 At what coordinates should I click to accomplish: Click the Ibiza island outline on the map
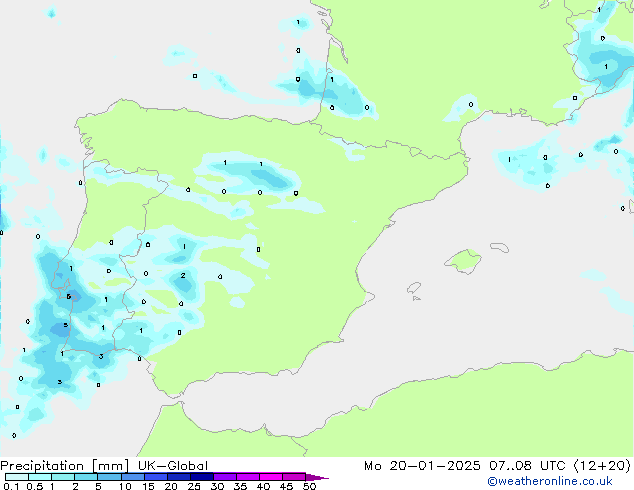pos(414,288)
